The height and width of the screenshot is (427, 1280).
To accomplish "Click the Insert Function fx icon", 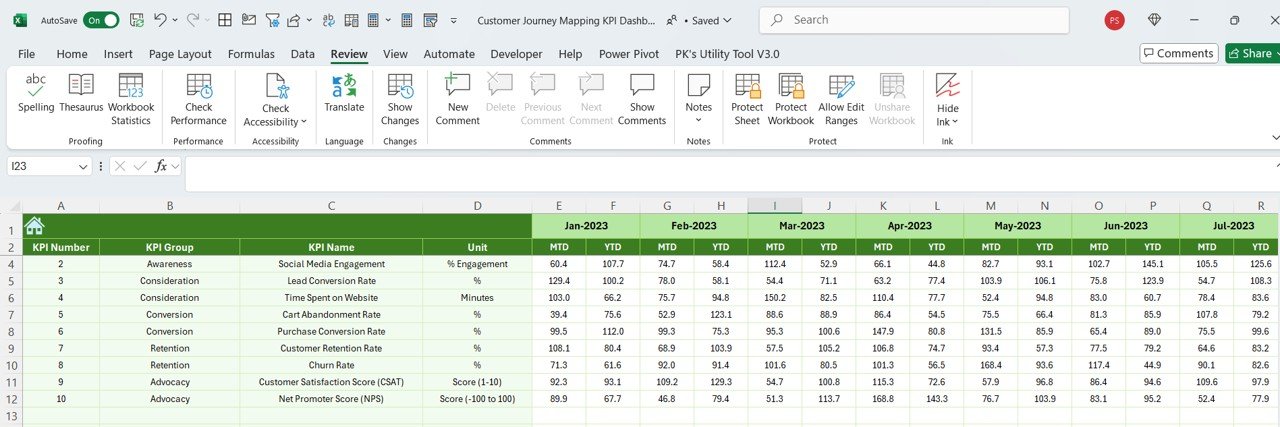I will click(161, 166).
